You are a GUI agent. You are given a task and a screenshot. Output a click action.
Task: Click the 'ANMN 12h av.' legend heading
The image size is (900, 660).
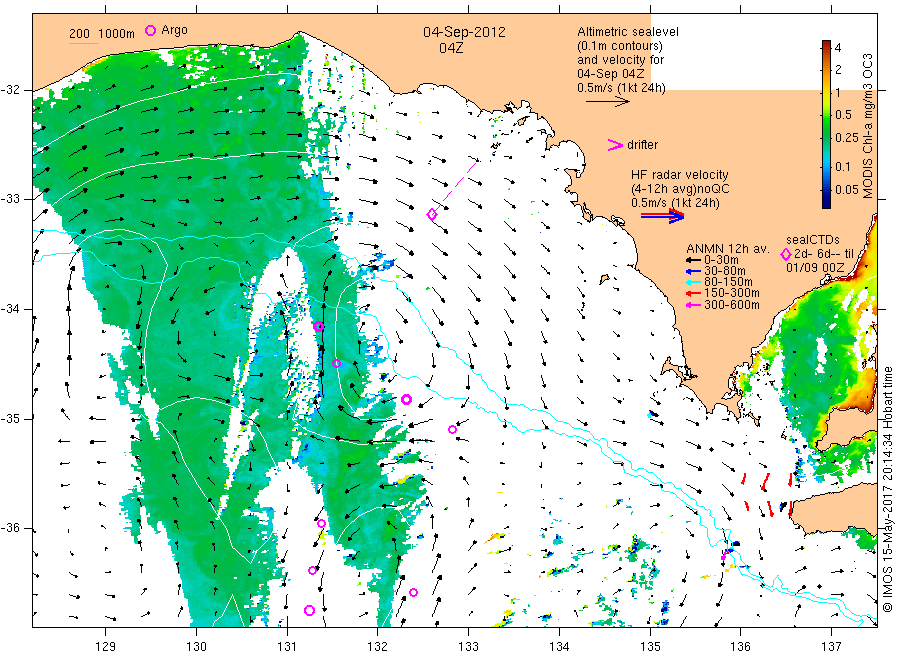pos(728,249)
